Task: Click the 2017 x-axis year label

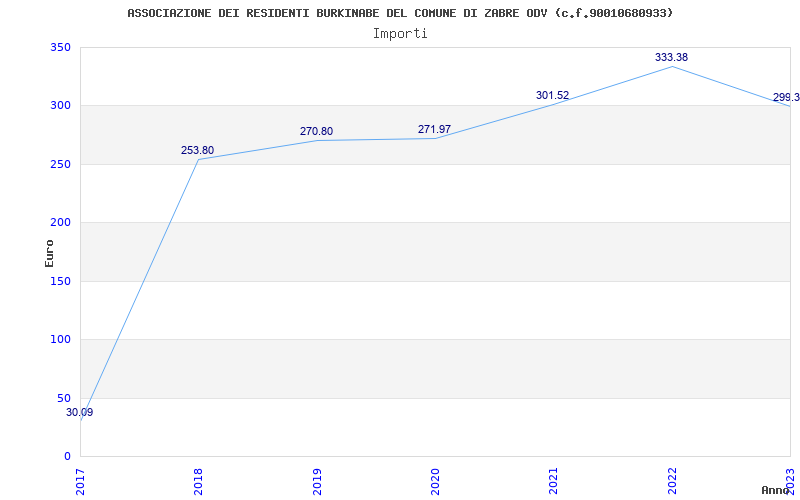Action: pos(80,482)
